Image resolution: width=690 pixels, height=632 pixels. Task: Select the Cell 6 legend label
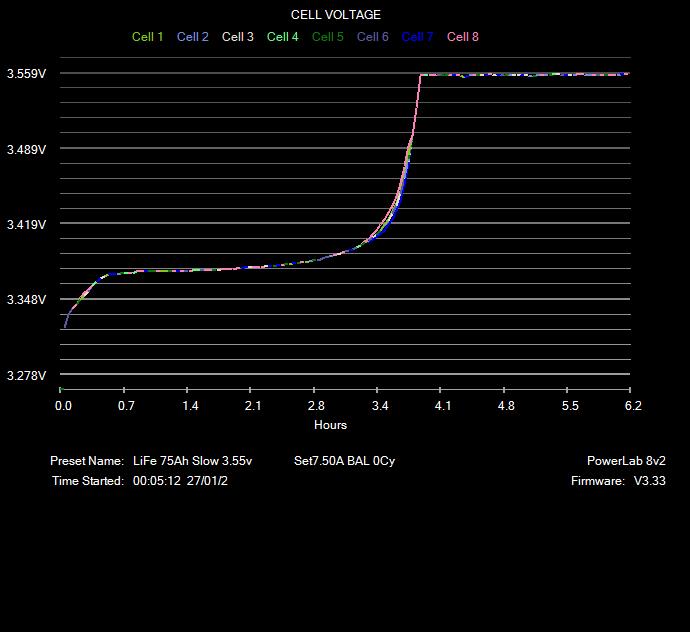pyautogui.click(x=373, y=37)
